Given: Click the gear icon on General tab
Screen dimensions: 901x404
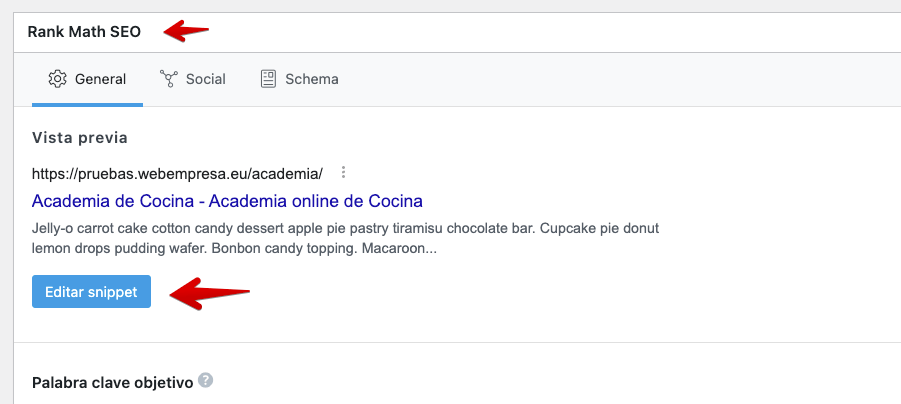Looking at the screenshot, I should 57,79.
